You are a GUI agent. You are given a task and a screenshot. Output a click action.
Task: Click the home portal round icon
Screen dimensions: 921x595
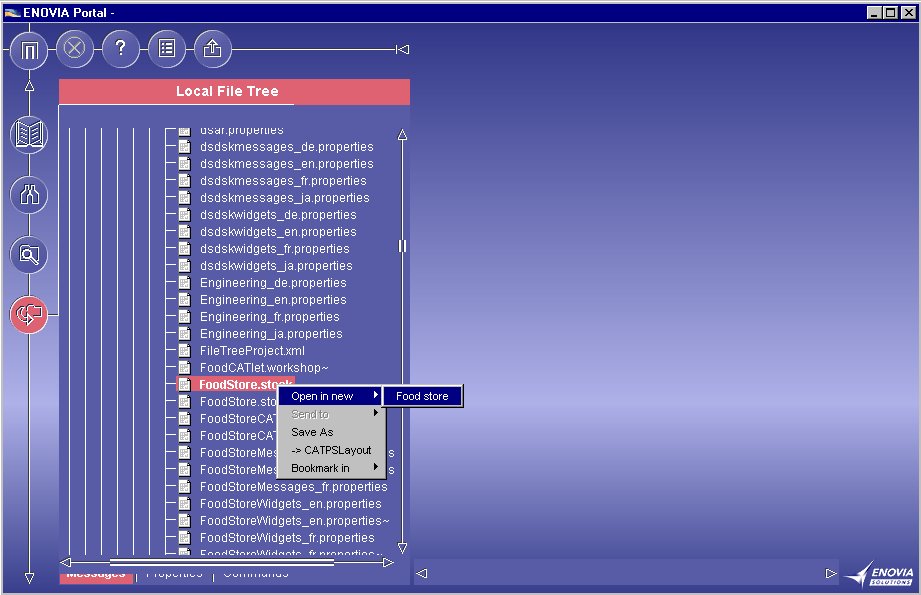coord(29,50)
